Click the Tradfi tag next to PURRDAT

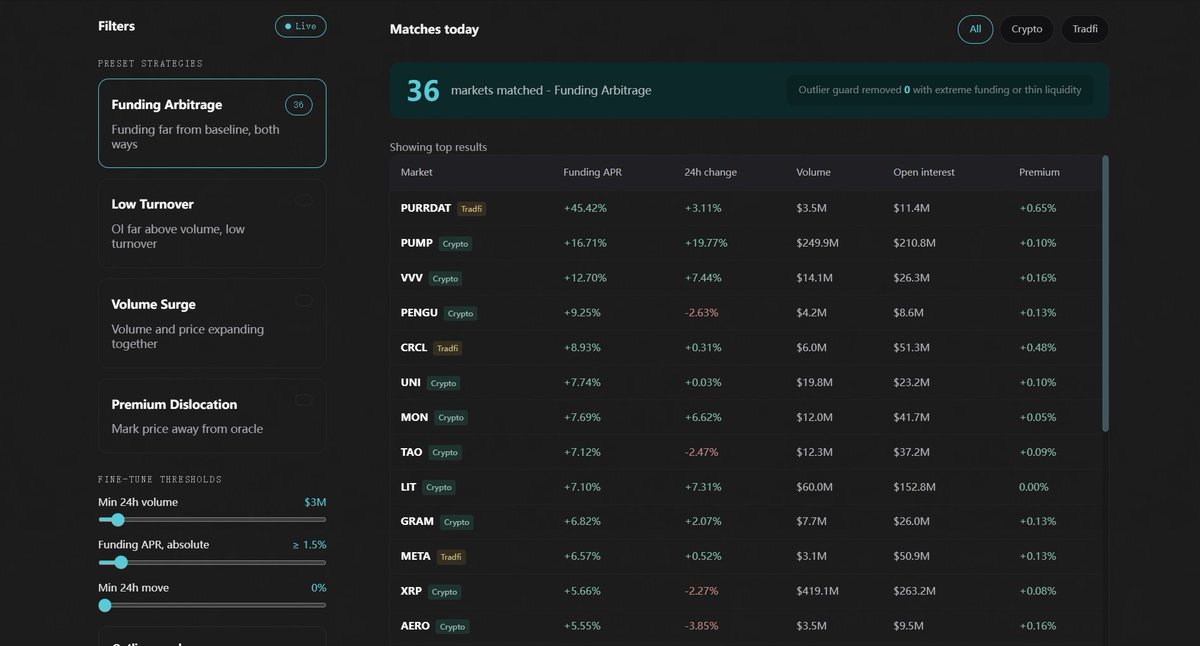[471, 208]
